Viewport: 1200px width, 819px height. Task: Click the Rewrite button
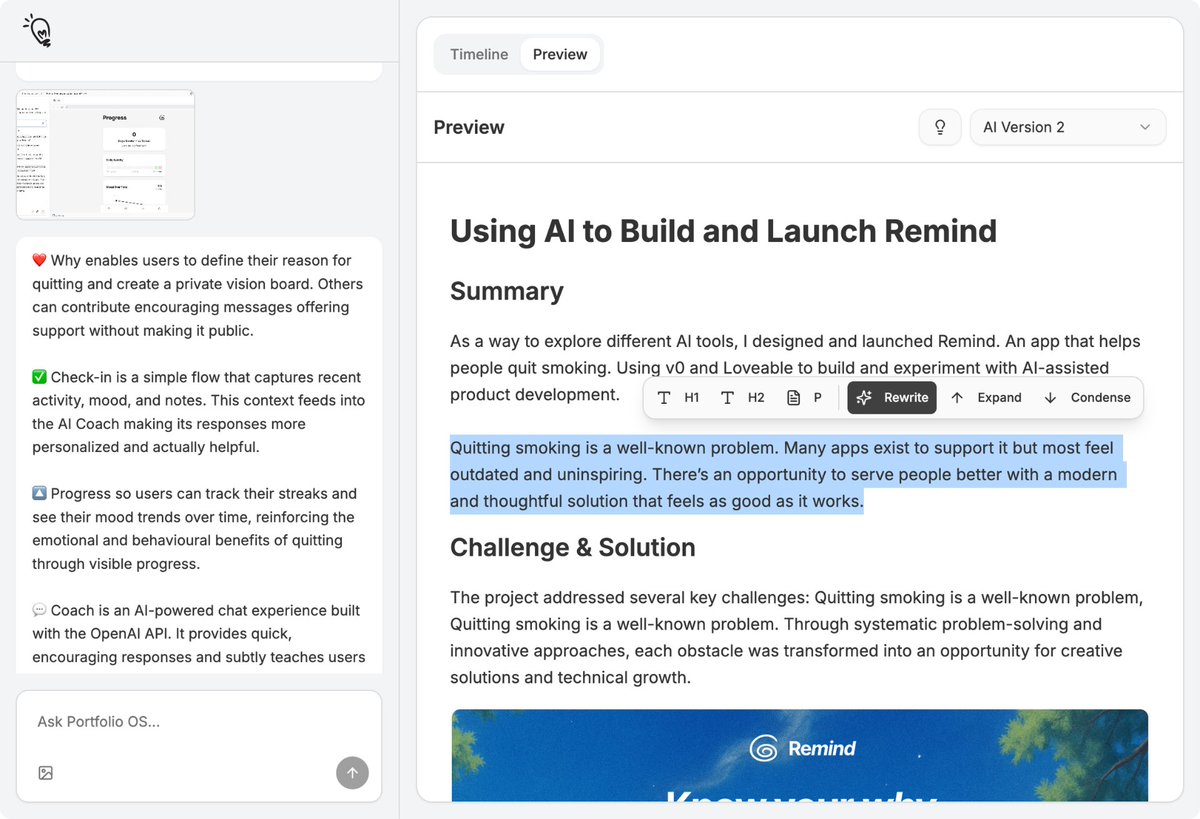click(x=892, y=397)
